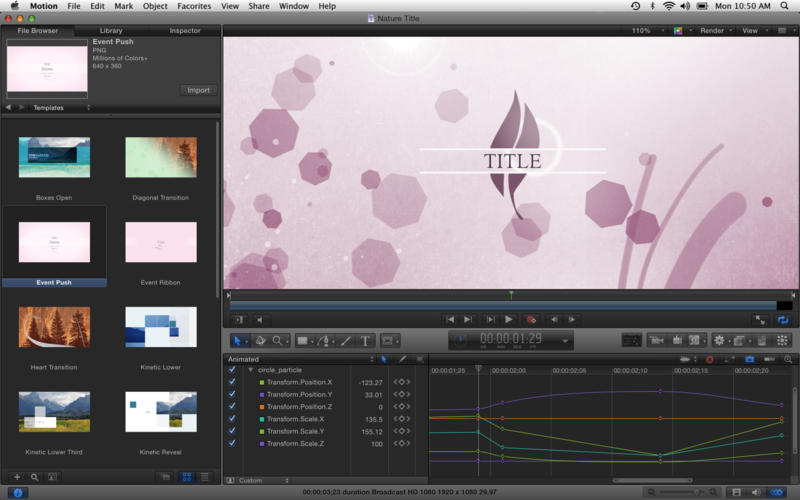Select the Rectangle shape tool
Screen dimensions: 800x500
(x=302, y=341)
